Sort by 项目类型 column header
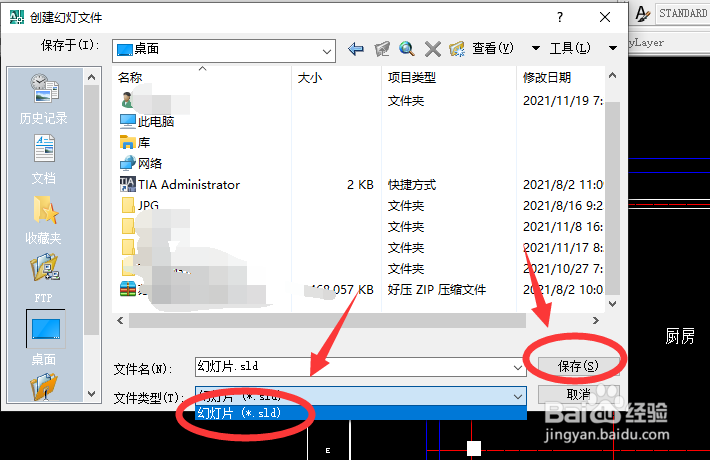The width and height of the screenshot is (710, 460). (449, 77)
